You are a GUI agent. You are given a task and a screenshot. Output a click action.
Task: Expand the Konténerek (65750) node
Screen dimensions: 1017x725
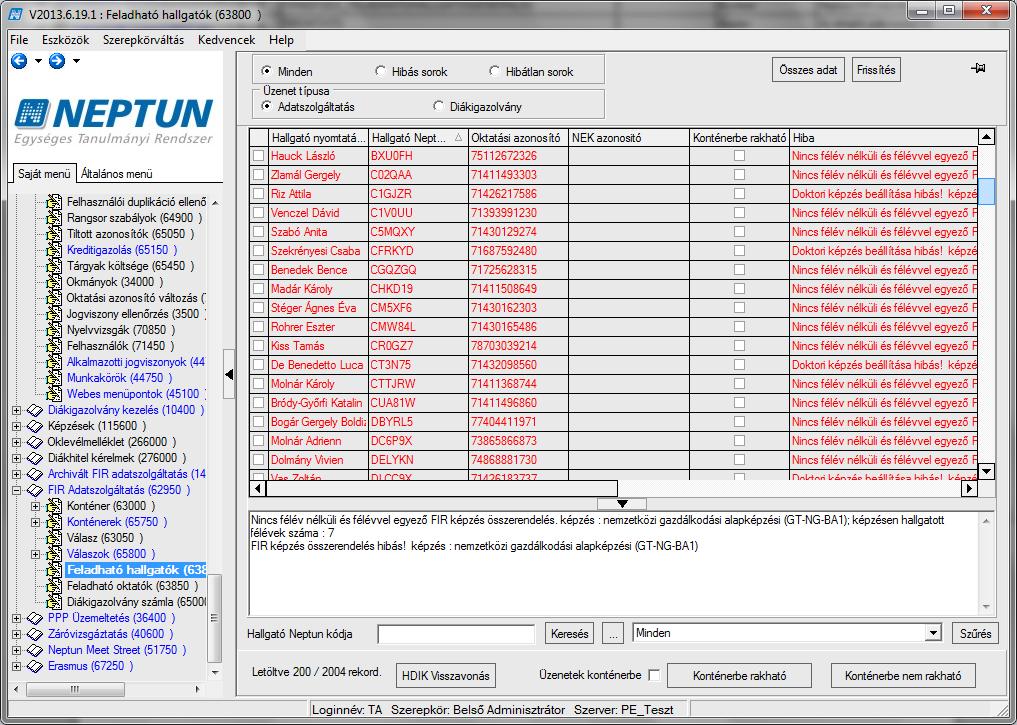36,522
